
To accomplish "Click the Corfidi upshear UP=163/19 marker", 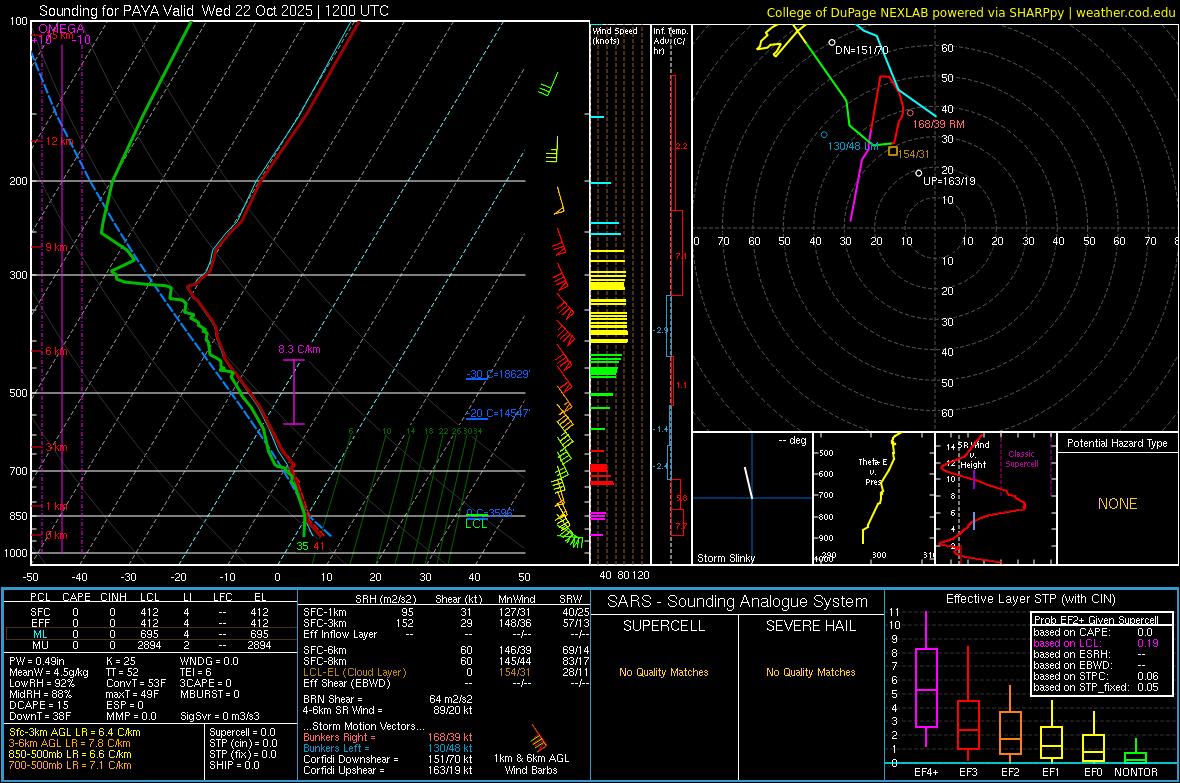I will [918, 174].
